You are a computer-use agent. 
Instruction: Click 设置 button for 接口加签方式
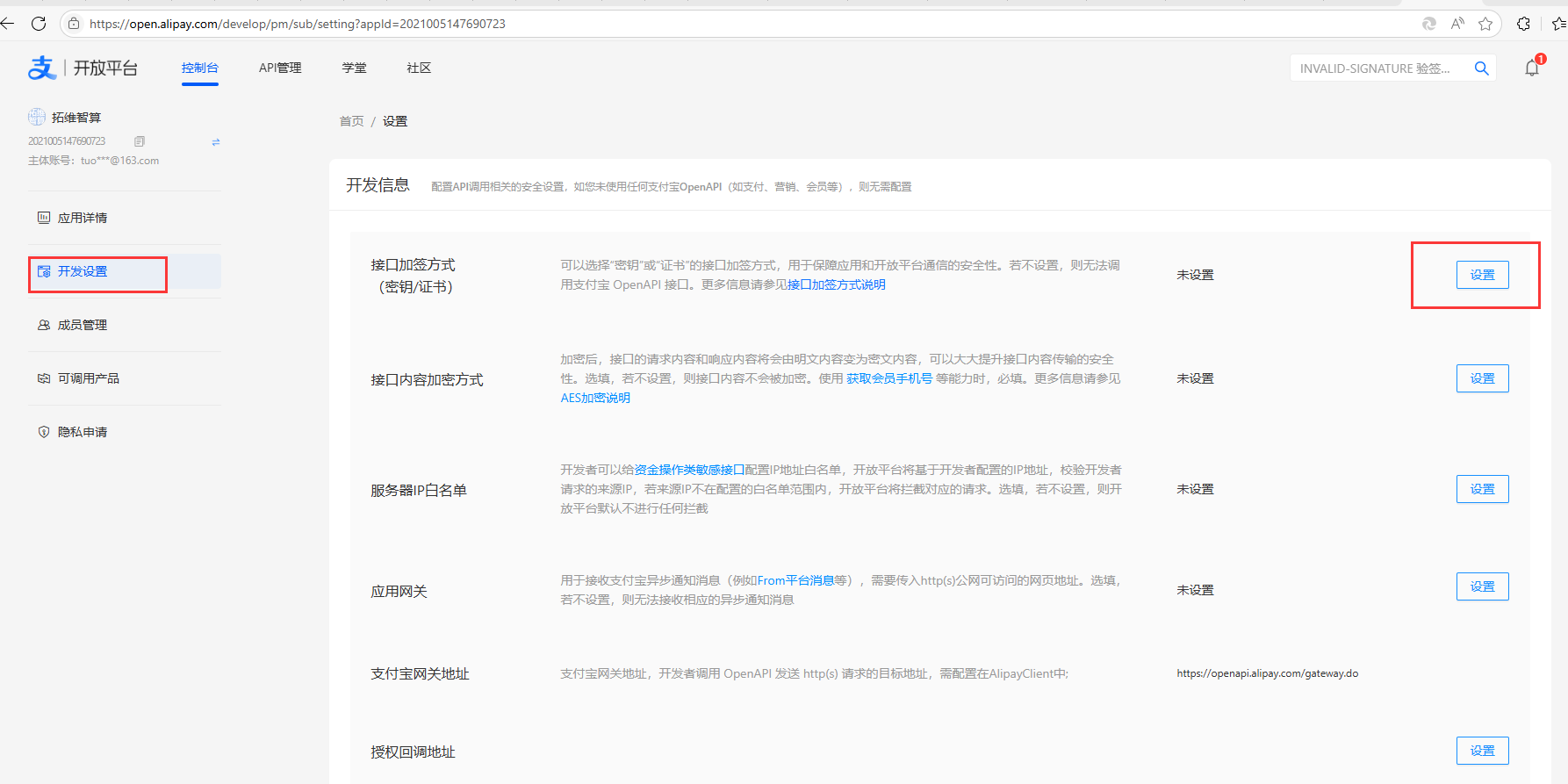coord(1483,275)
